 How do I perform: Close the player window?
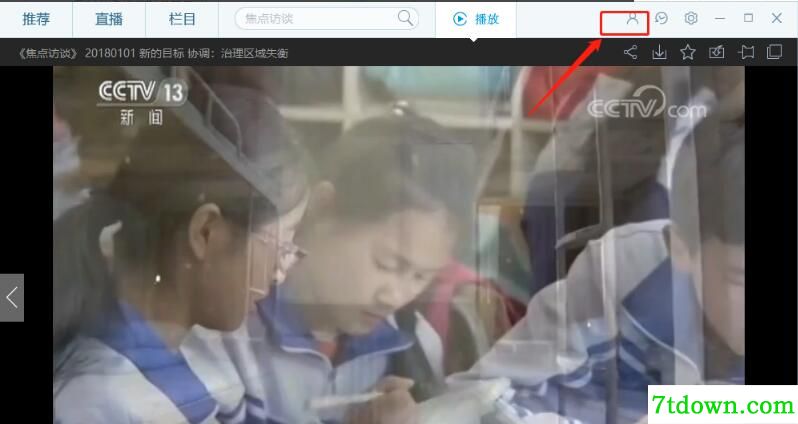point(777,18)
